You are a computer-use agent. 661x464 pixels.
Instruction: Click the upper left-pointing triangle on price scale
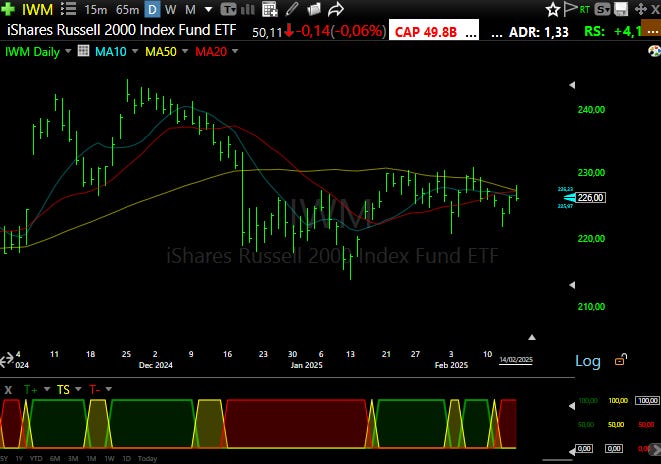point(572,85)
